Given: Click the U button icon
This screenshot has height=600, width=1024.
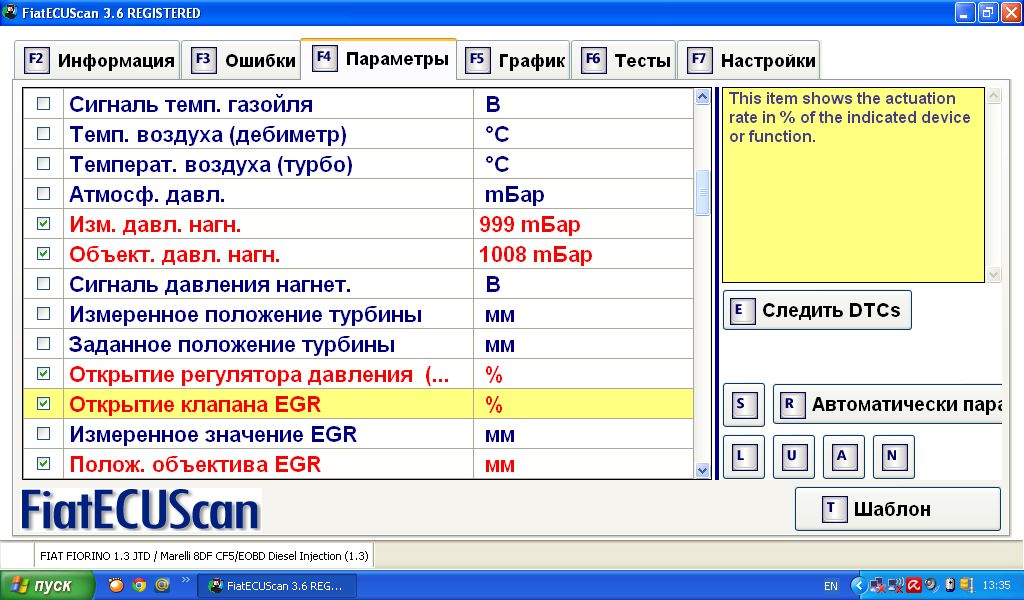Looking at the screenshot, I should (793, 457).
